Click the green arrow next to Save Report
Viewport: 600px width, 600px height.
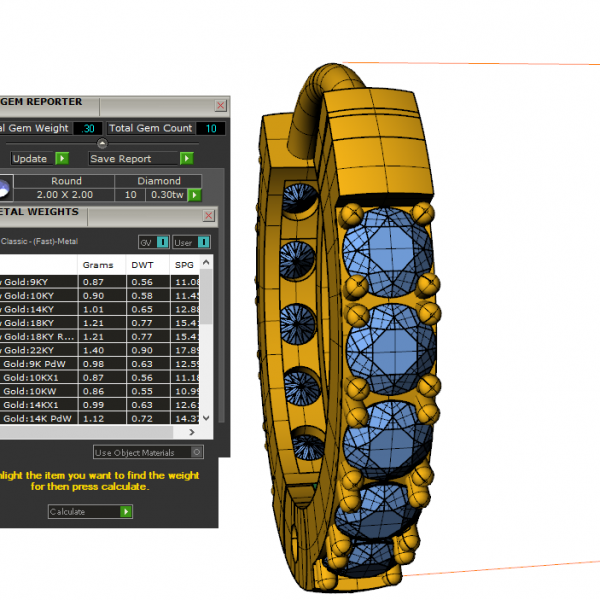[x=186, y=159]
